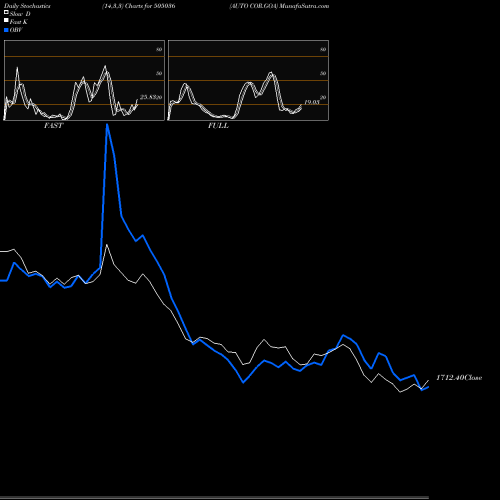Select the "OBV" legend label
The image size is (500, 500).
pyautogui.click(x=16, y=30)
